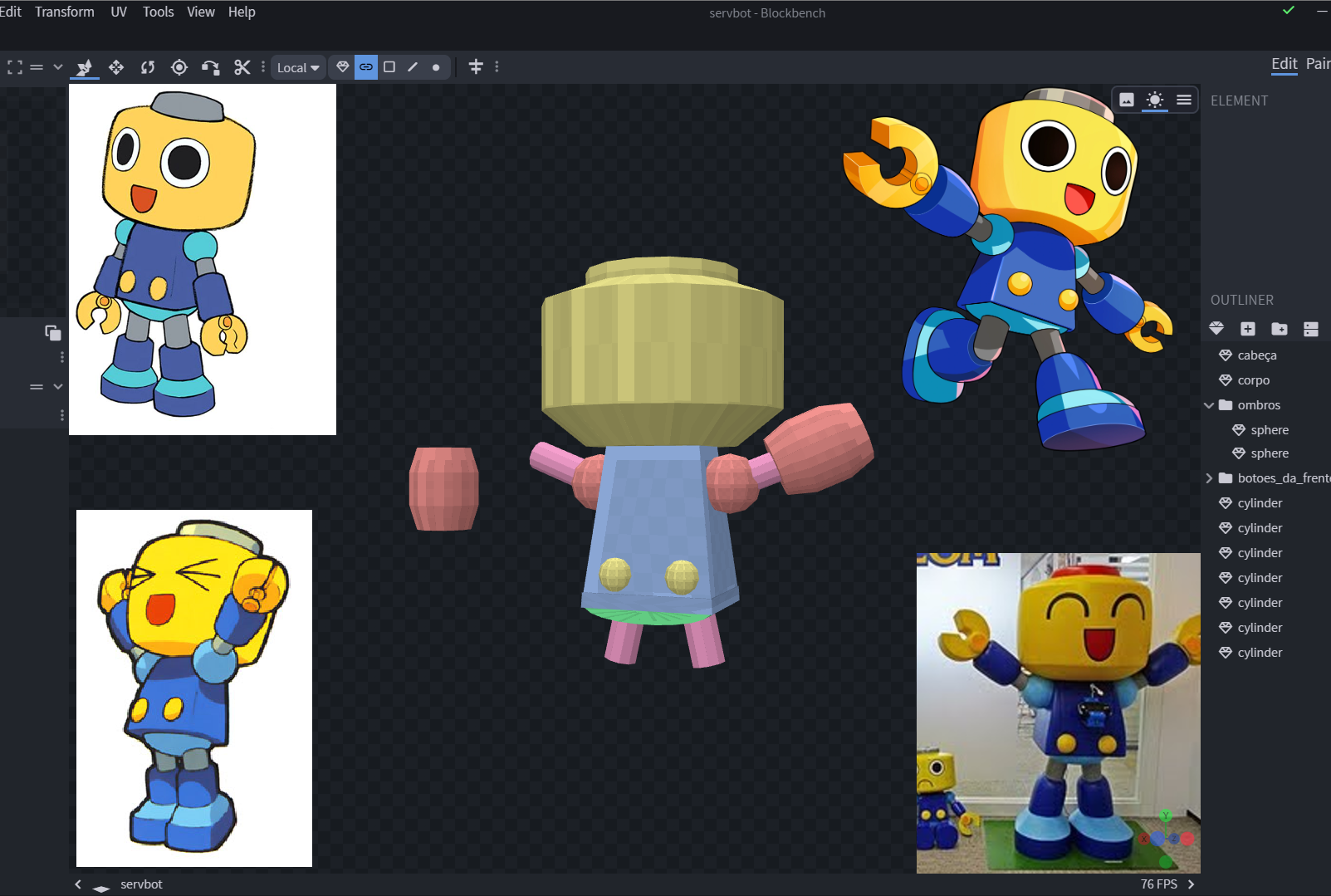1331x896 pixels.
Task: Switch to edge selection mode
Action: pyautogui.click(x=413, y=66)
